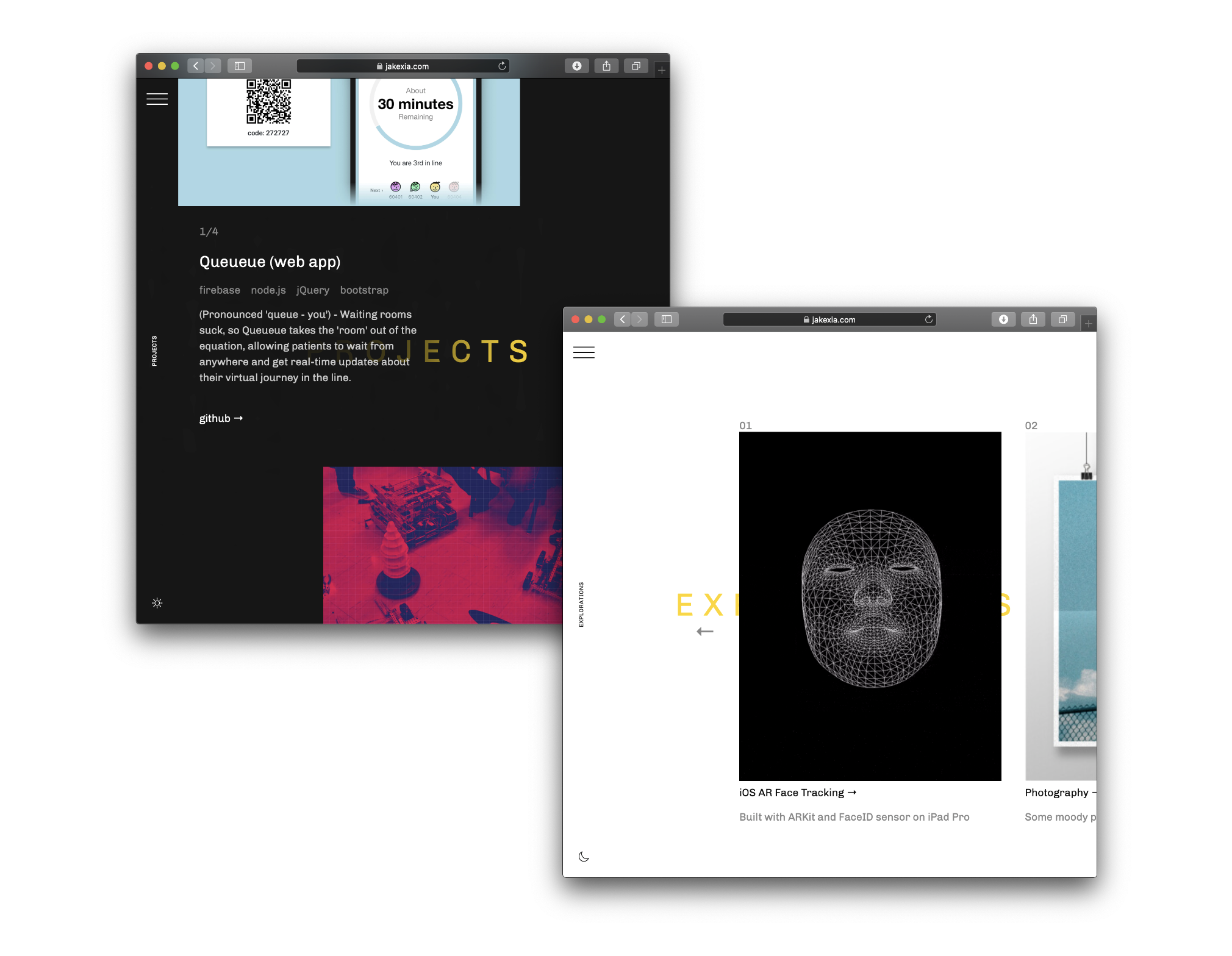
Task: Open the hamburger menu on the Explorations page
Action: pos(584,352)
